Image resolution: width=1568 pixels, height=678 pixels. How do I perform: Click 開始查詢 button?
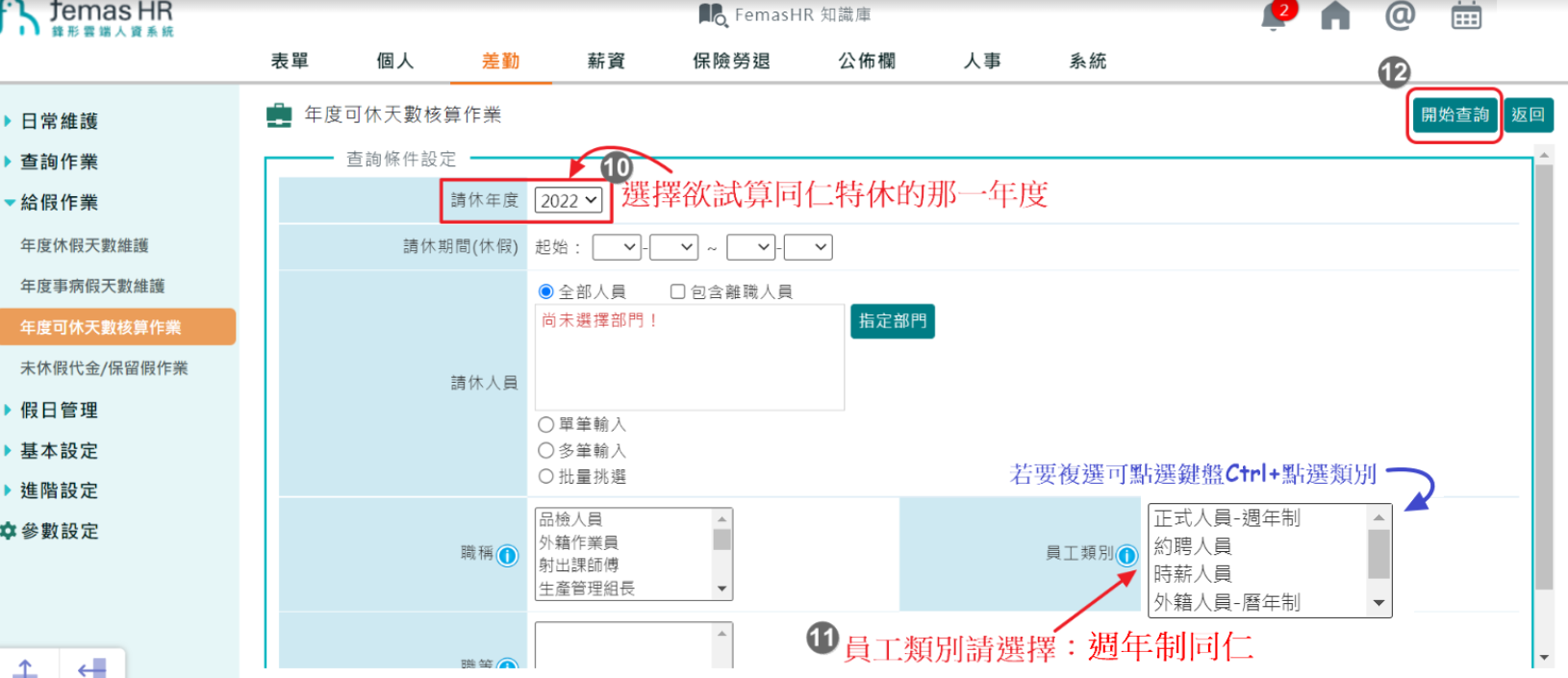(1454, 115)
